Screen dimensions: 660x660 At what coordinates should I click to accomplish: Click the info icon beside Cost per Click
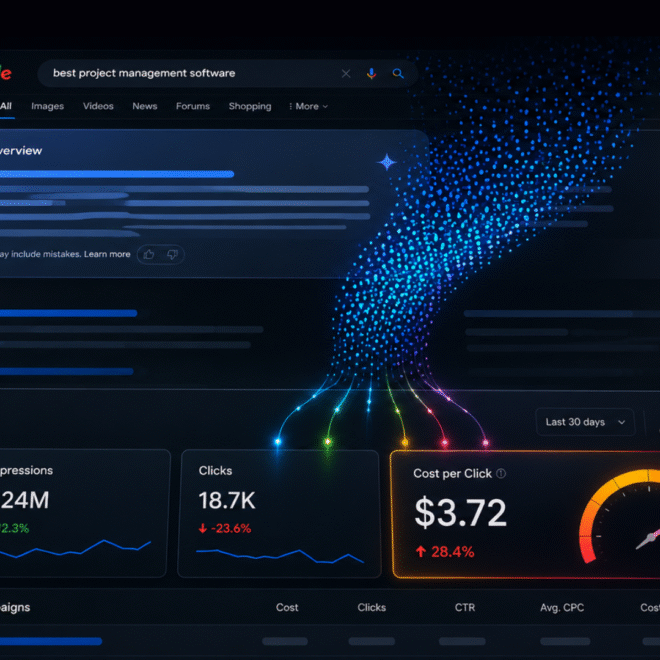click(501, 474)
